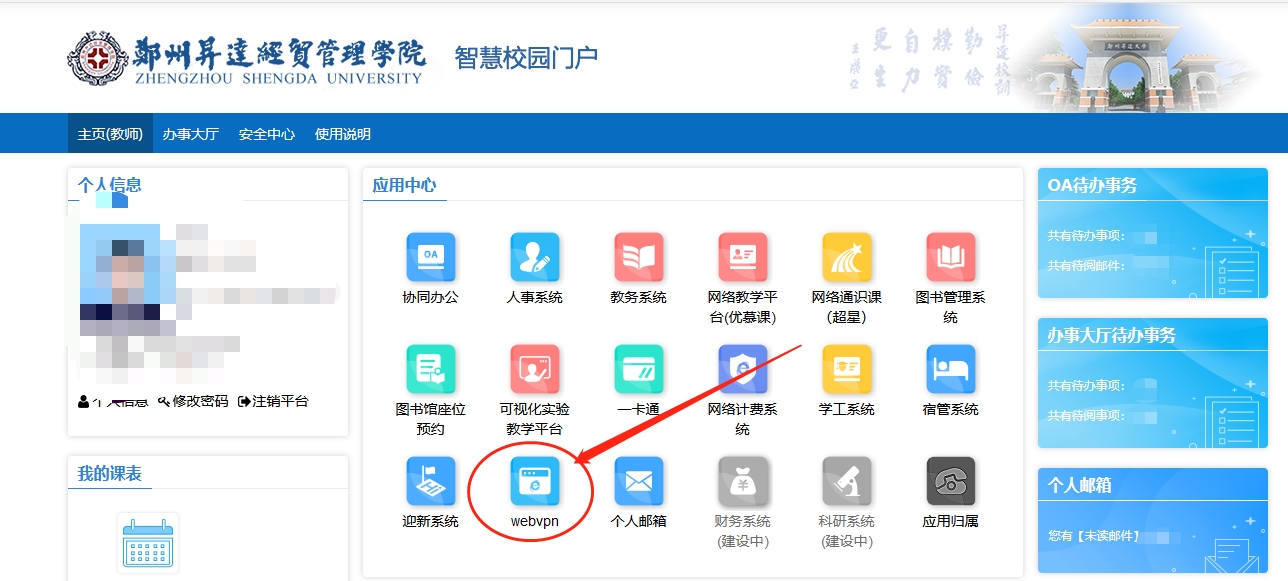Open the 一卡通 card icon
1288x581 pixels.
click(x=638, y=370)
